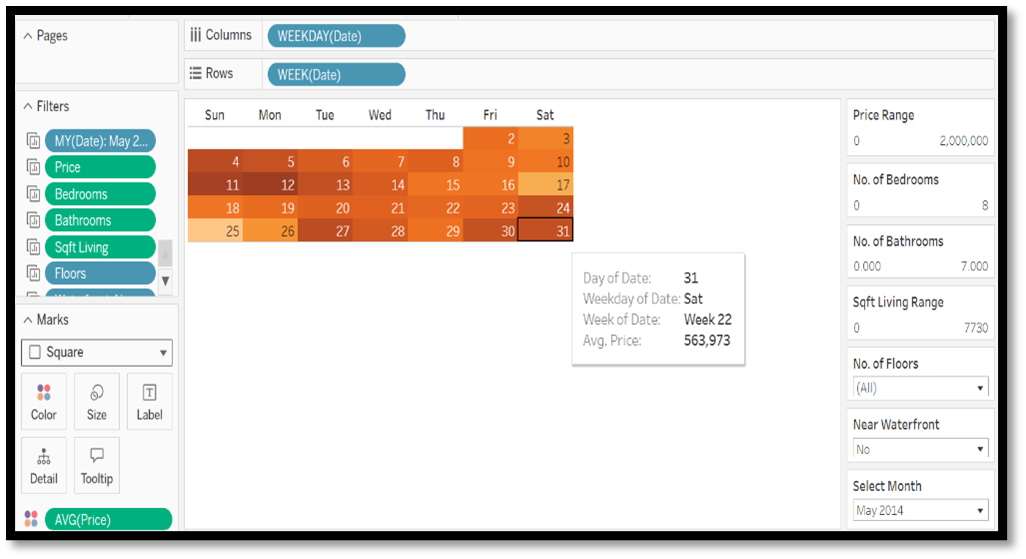This screenshot has width=1026, height=559.
Task: Collapse the Pages shelf
Action: (27, 36)
